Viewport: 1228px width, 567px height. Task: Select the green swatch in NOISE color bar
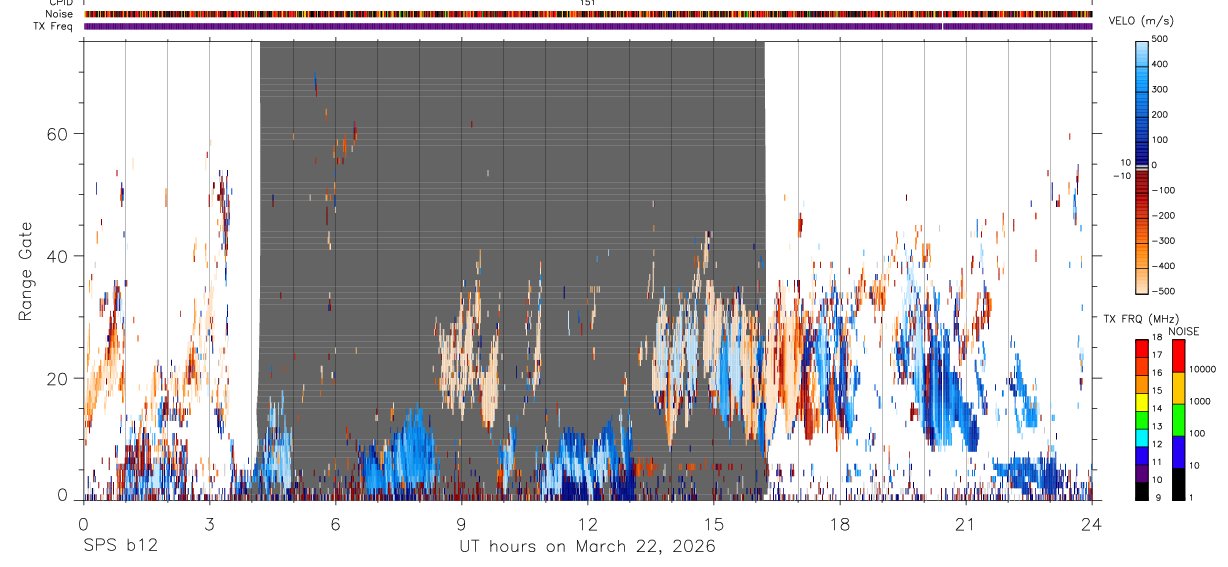point(1178,420)
